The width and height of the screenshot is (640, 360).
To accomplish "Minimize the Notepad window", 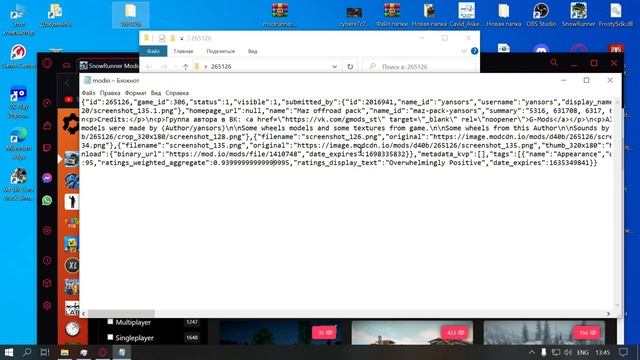I will [x=564, y=80].
